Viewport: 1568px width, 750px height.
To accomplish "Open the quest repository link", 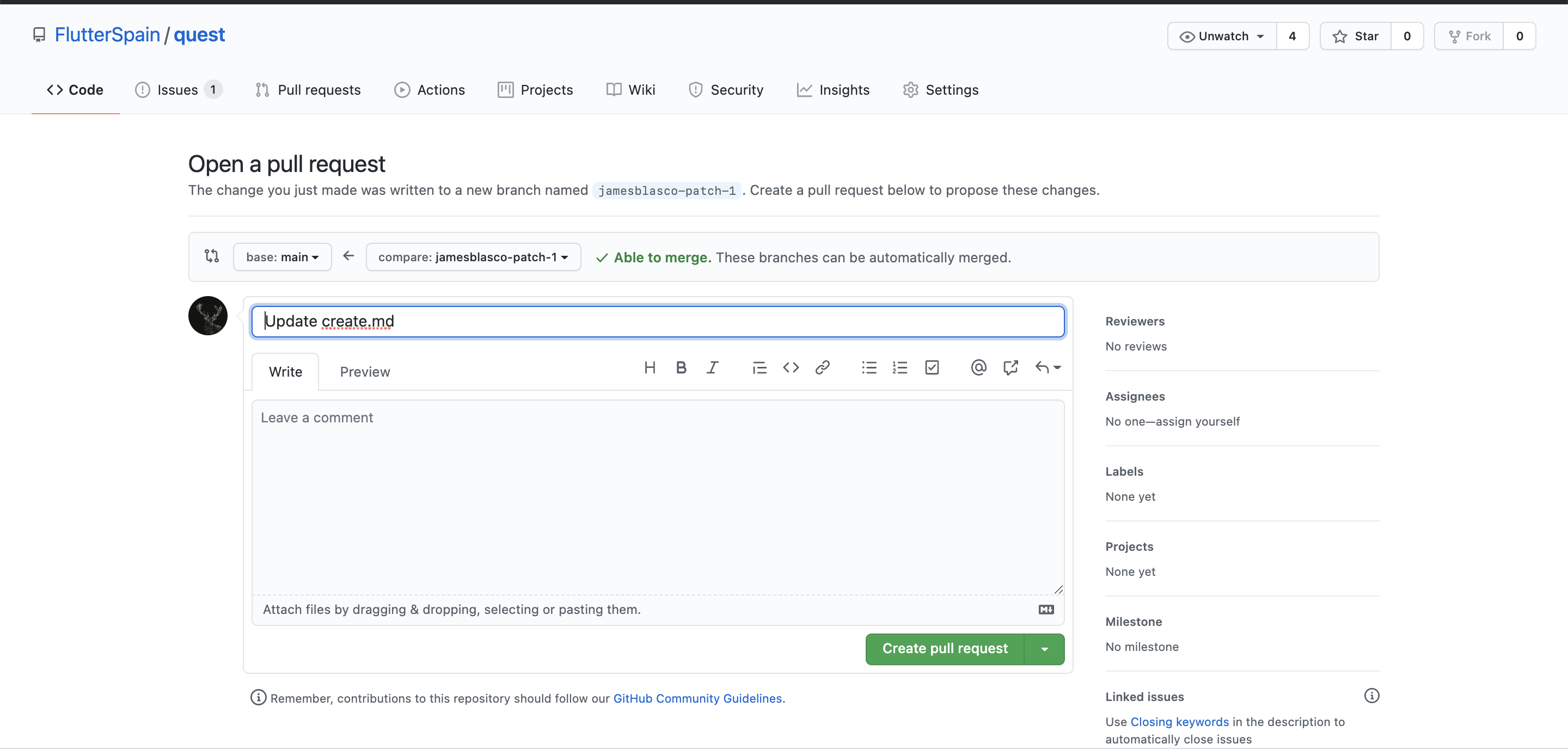I will [x=199, y=35].
